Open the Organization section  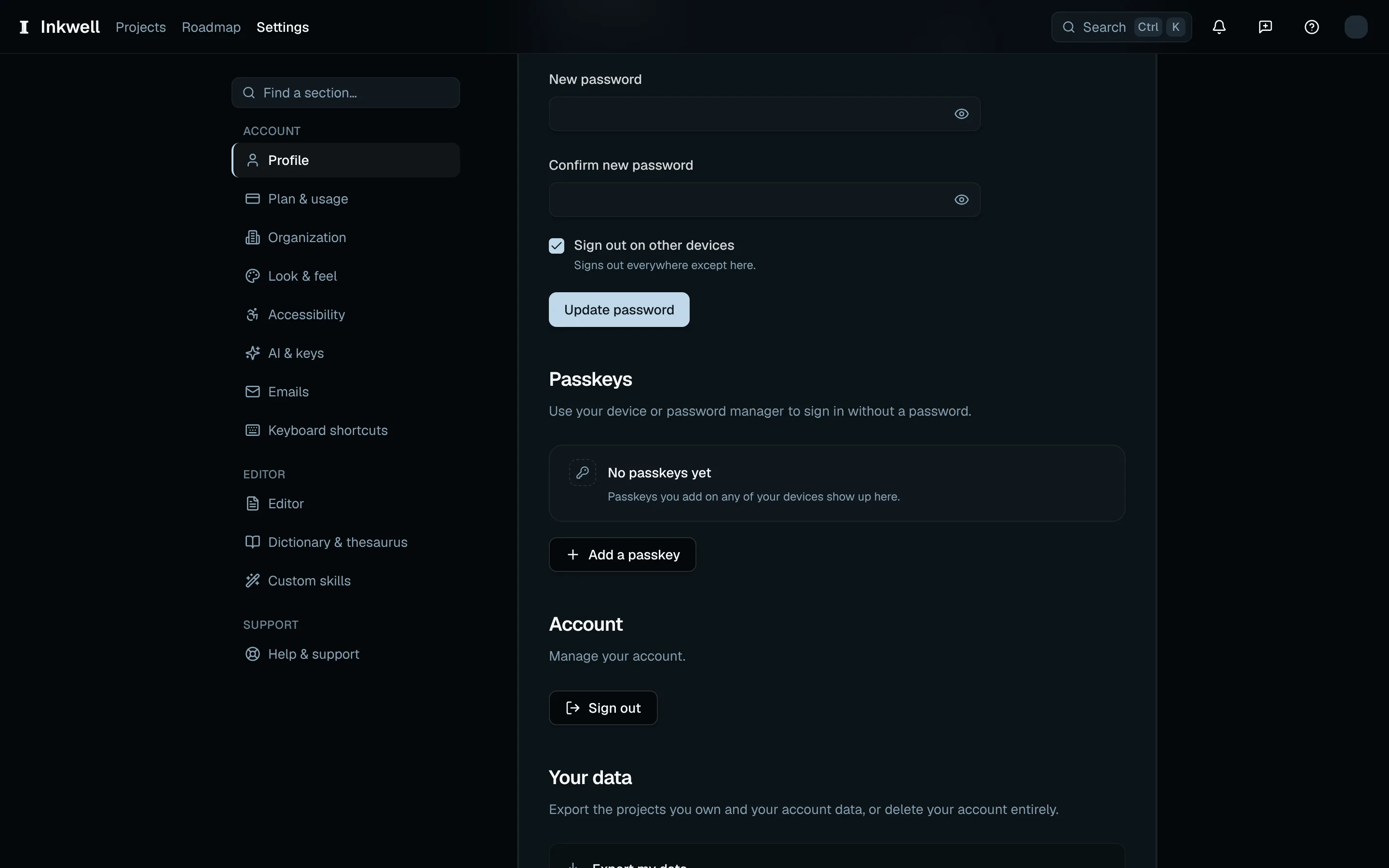pyautogui.click(x=345, y=237)
